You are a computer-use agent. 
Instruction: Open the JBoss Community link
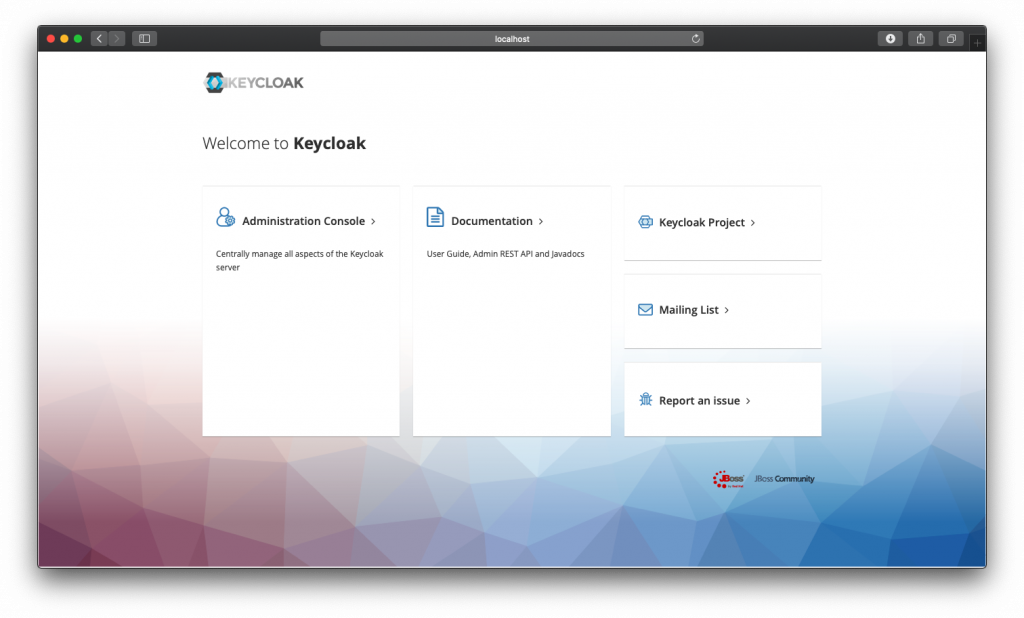[x=784, y=479]
